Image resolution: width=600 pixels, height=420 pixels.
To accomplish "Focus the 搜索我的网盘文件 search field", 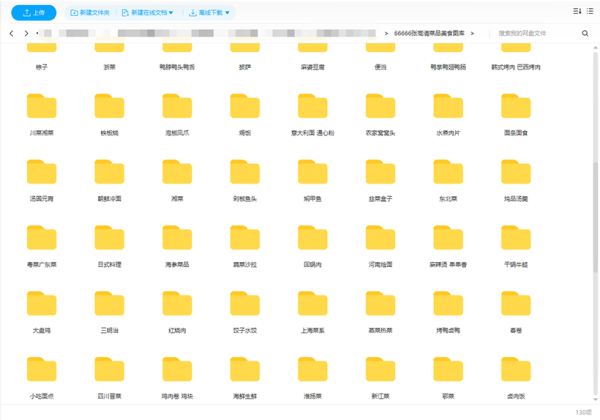I will pos(536,33).
